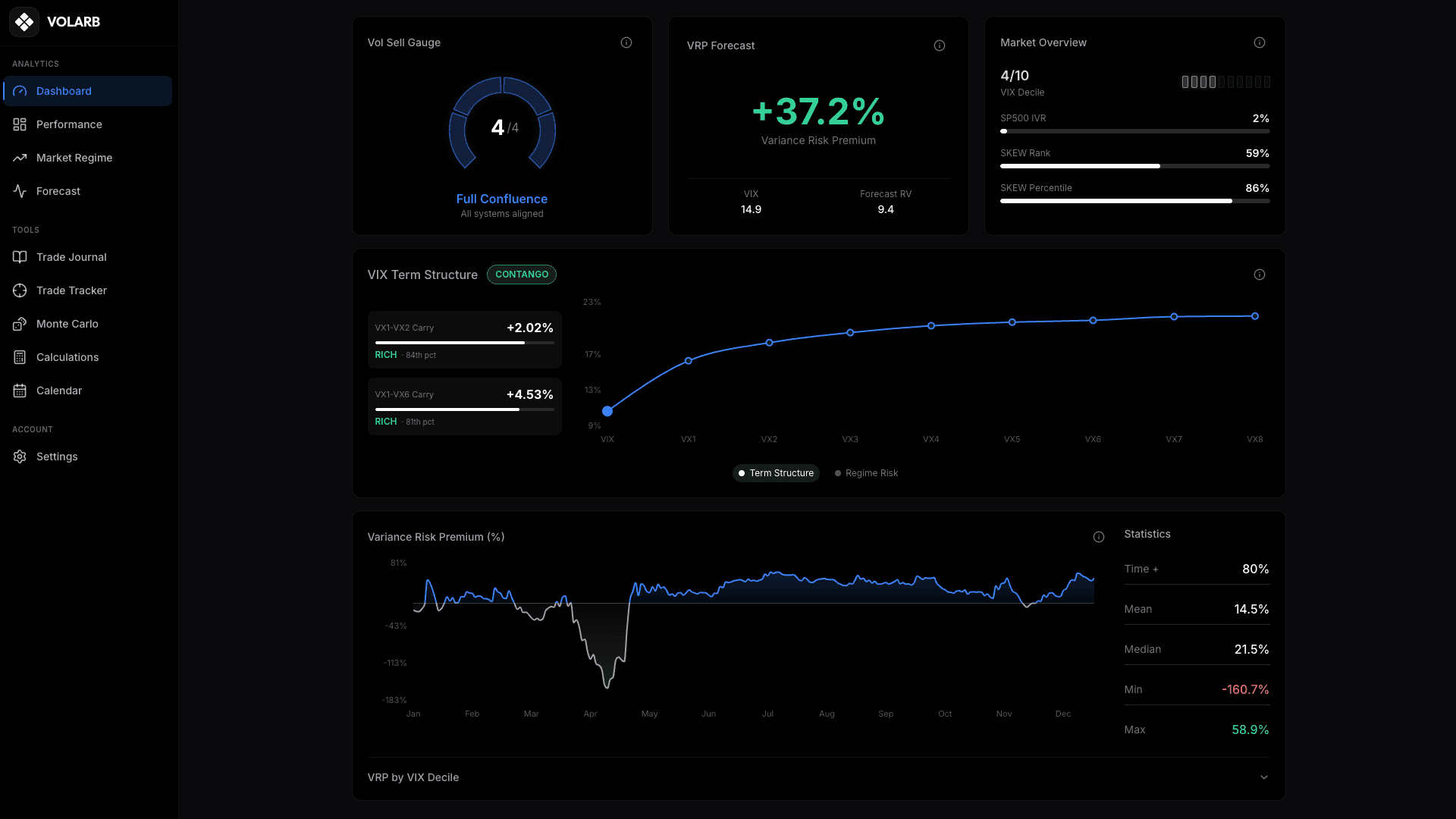The height and width of the screenshot is (819, 1456).
Task: Click the Calculations calculator icon
Action: 20,357
